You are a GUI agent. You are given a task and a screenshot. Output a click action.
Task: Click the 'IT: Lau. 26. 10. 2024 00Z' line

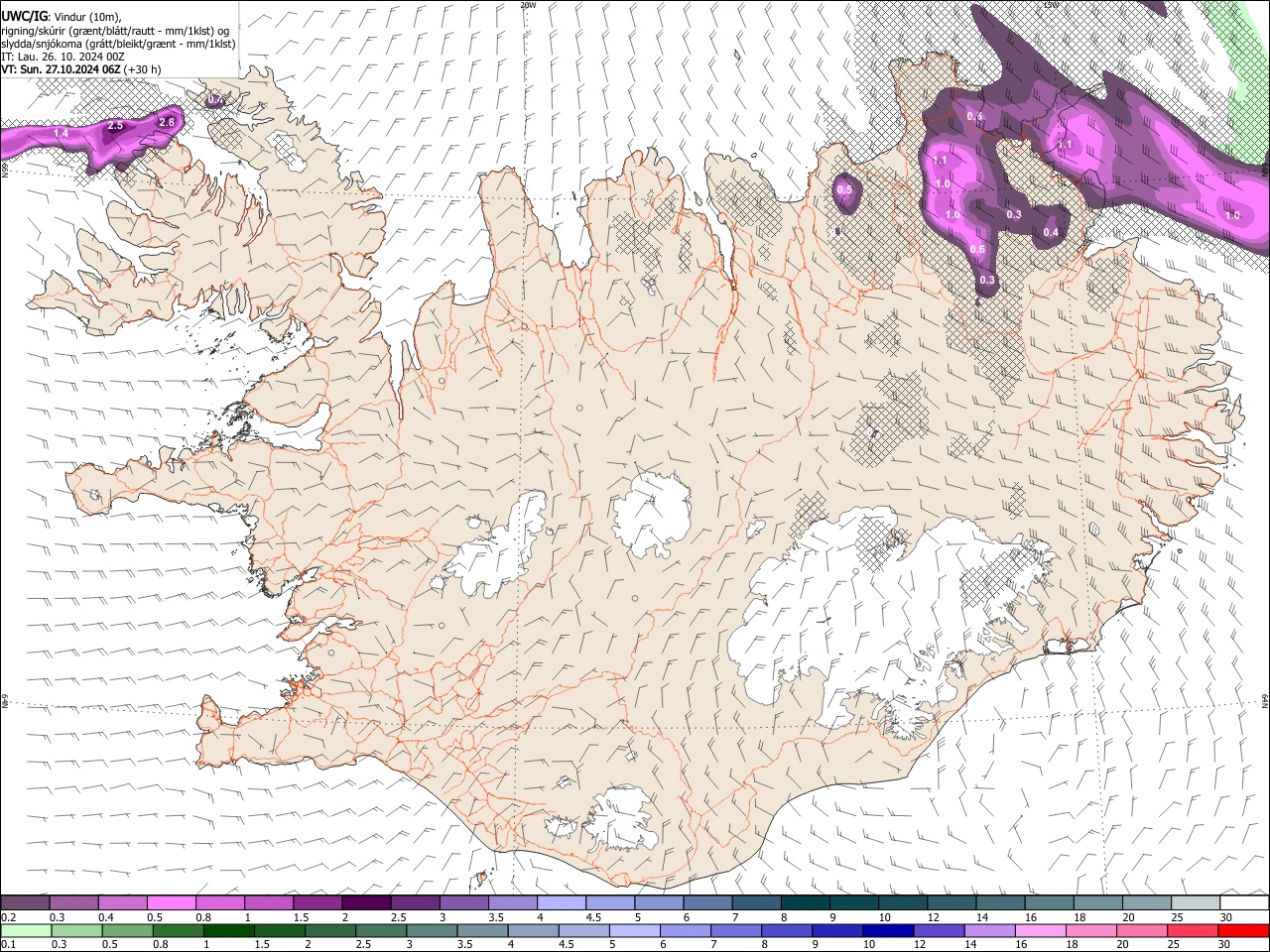tap(63, 57)
